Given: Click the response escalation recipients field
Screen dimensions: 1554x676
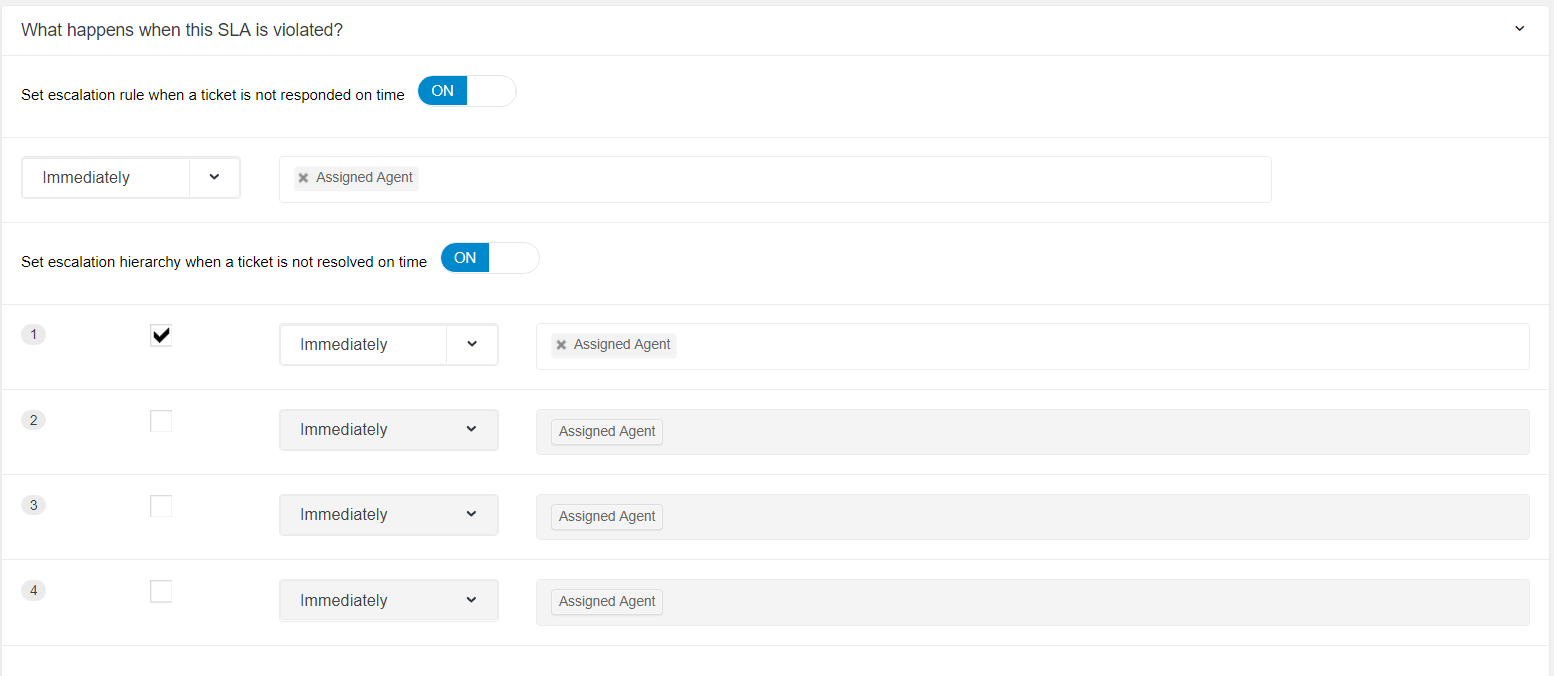Looking at the screenshot, I should (x=840, y=179).
